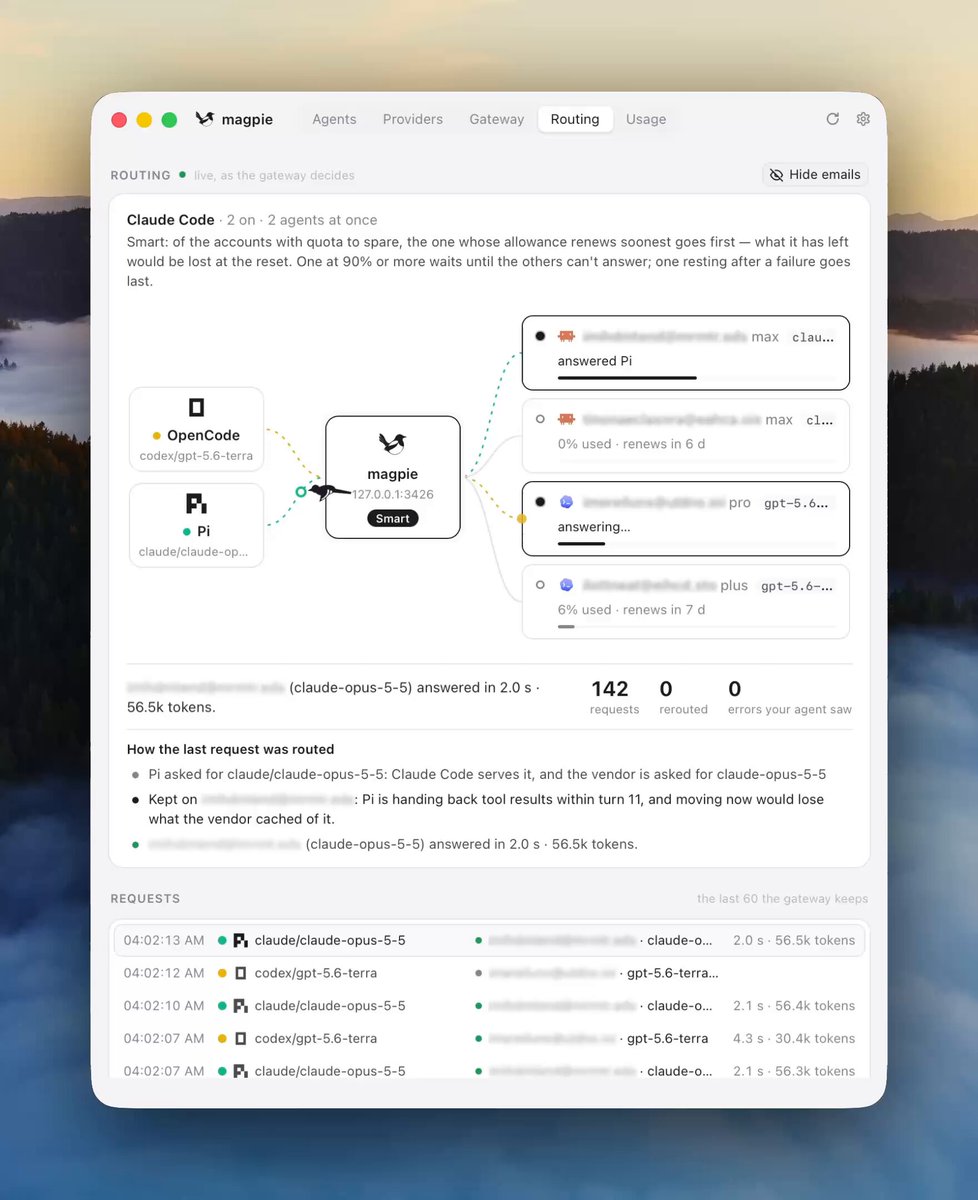978x1200 pixels.
Task: Click 'plus' plan label in '6% used' card
Action: (x=734, y=586)
